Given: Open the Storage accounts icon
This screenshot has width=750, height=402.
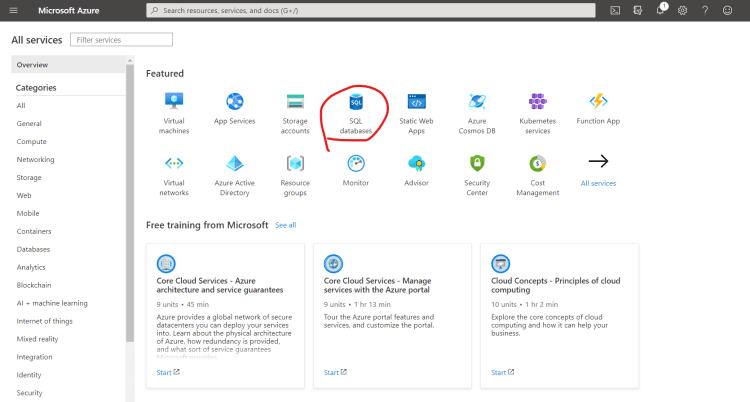Looking at the screenshot, I should click(295, 101).
